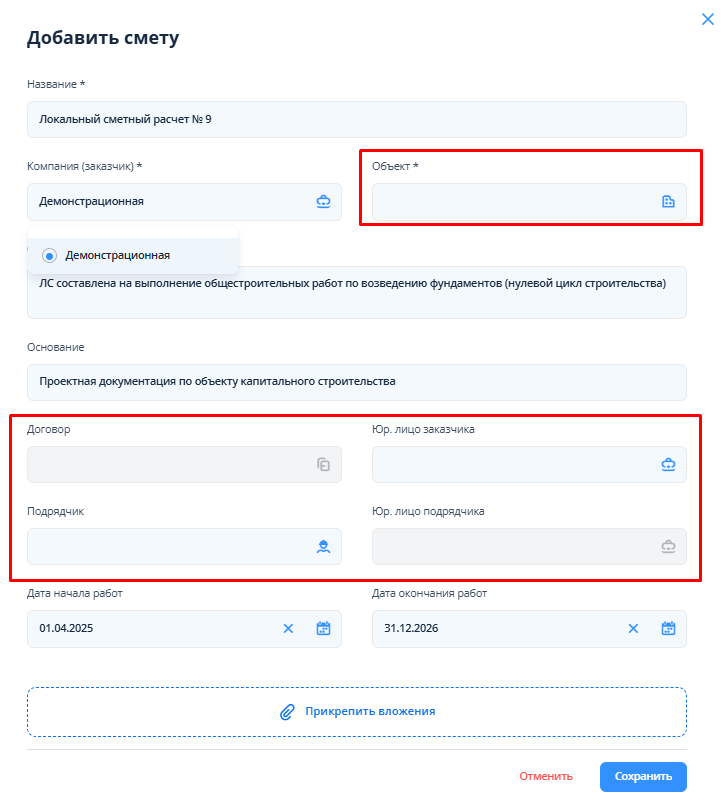Close the Добавить смету dialog
Viewport: 721px width, 798px height.
708,19
